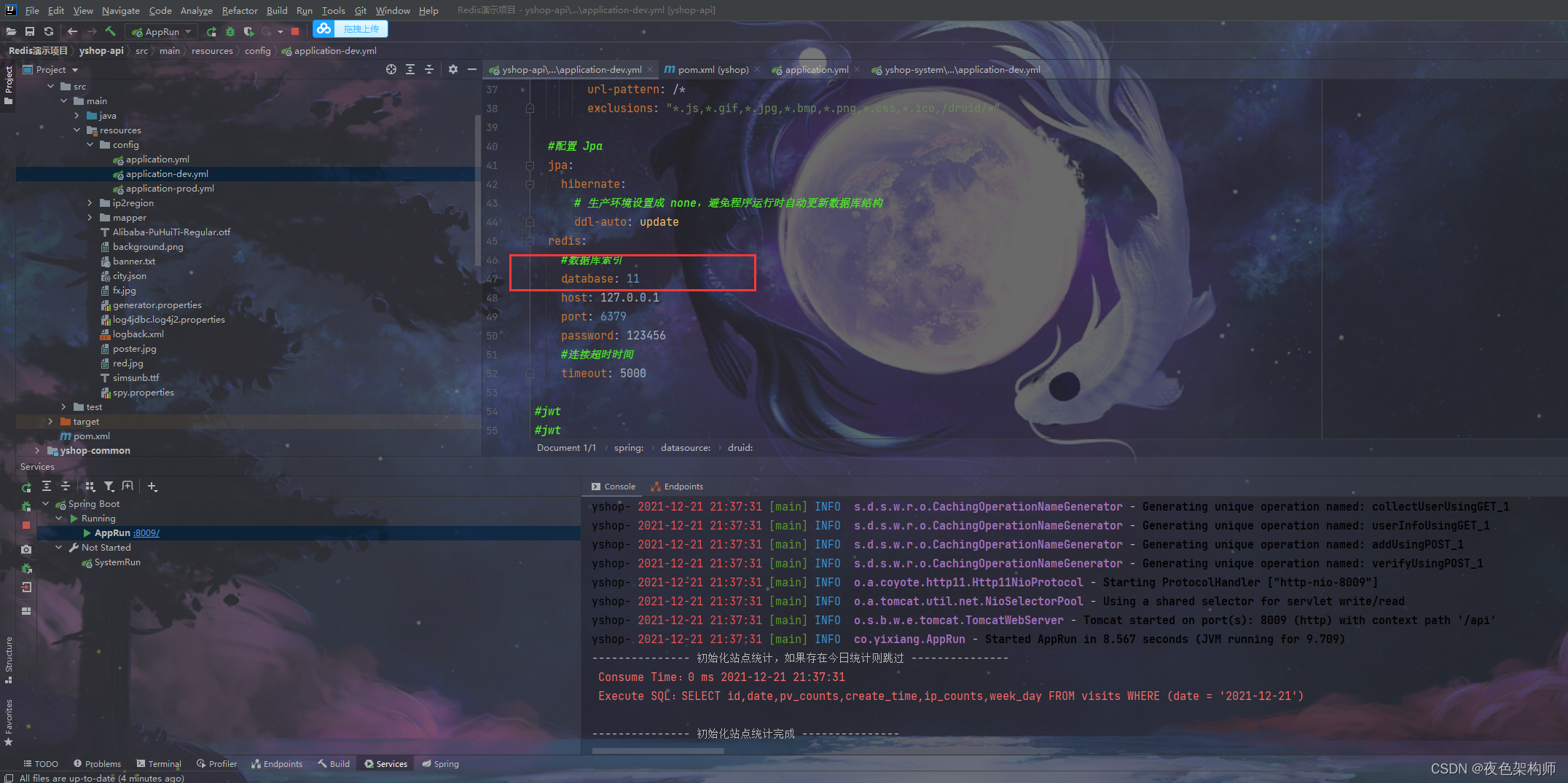Screen dimensions: 1568x783
Task: Switch to application.yml editor tab
Action: coord(816,69)
